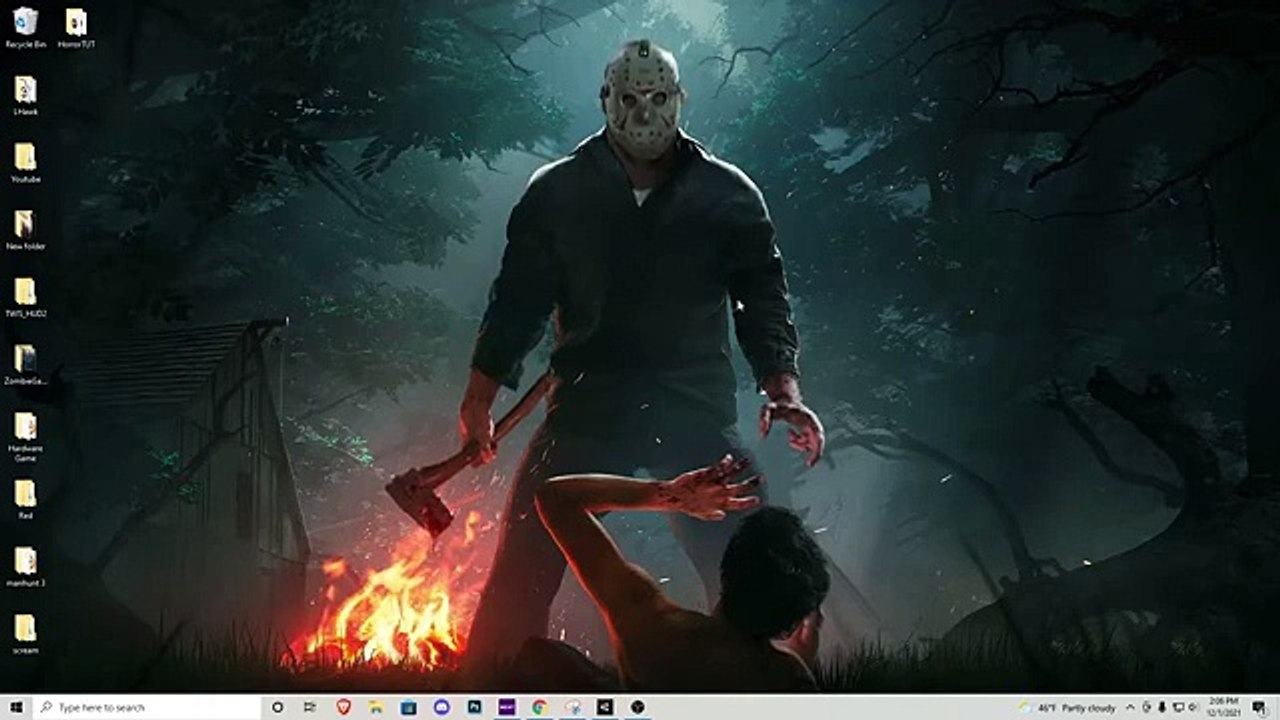Open Discord from the taskbar
The image size is (1280, 720).
(x=442, y=707)
